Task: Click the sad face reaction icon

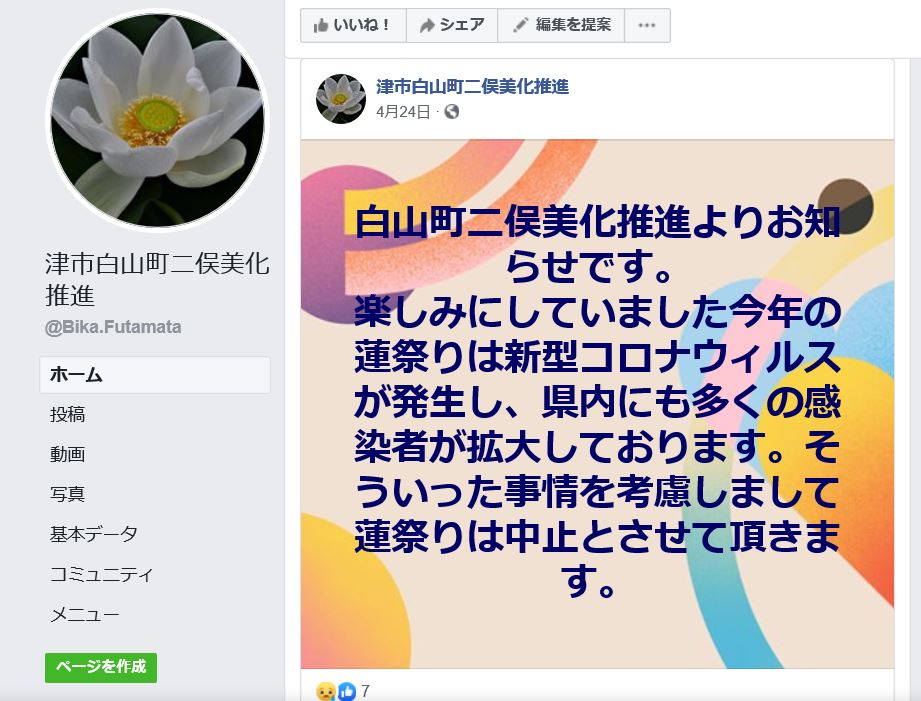Action: coord(325,691)
